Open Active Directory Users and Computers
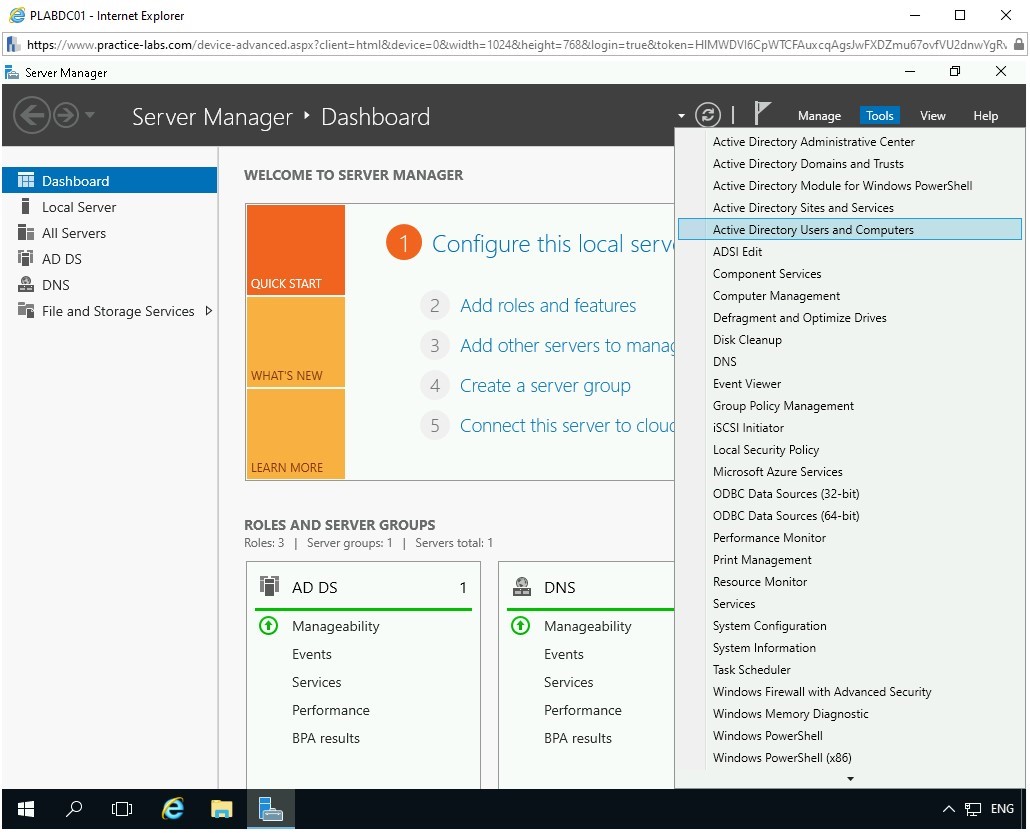 pyautogui.click(x=850, y=230)
